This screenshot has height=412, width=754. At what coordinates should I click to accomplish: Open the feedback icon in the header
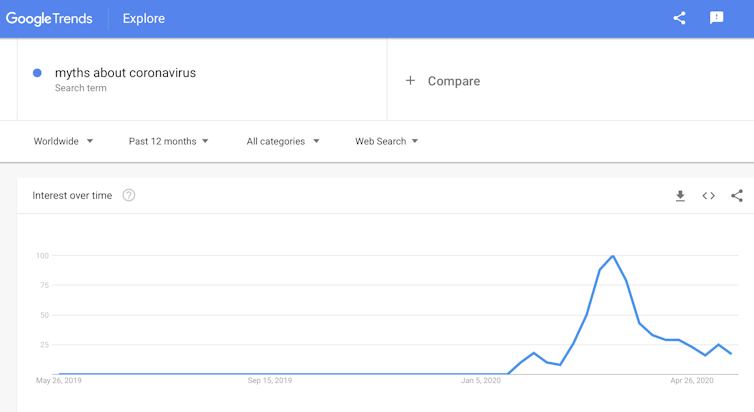coord(716,18)
